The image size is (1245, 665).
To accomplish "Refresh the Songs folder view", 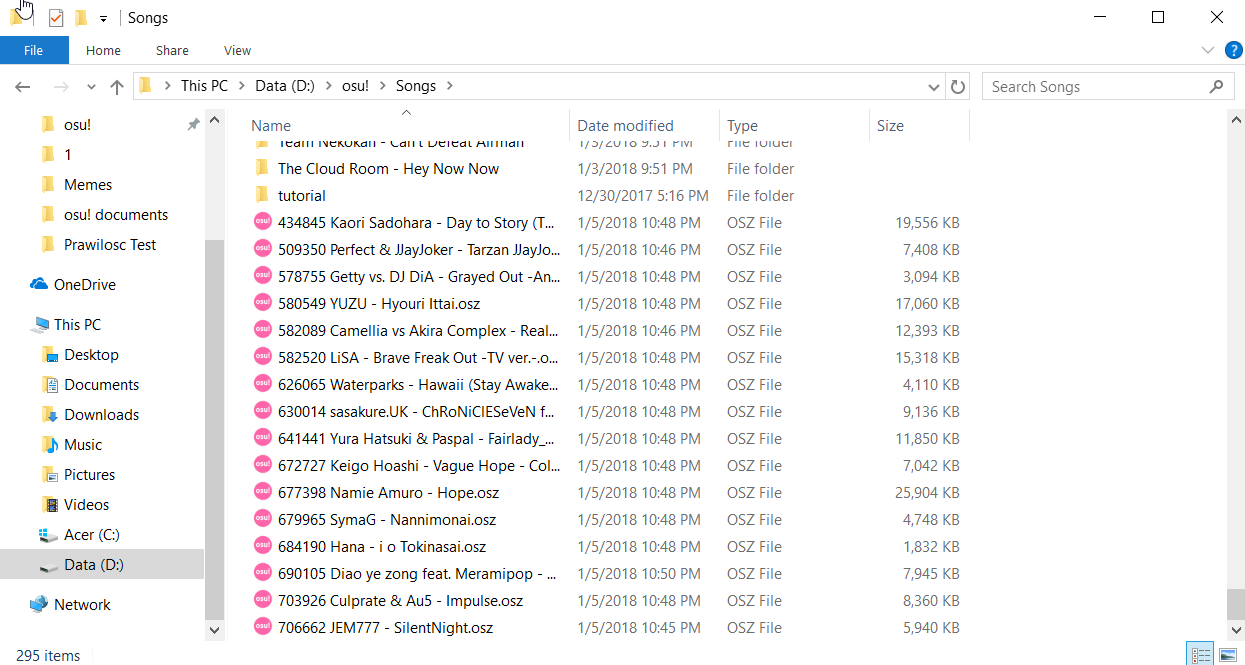I will [958, 87].
